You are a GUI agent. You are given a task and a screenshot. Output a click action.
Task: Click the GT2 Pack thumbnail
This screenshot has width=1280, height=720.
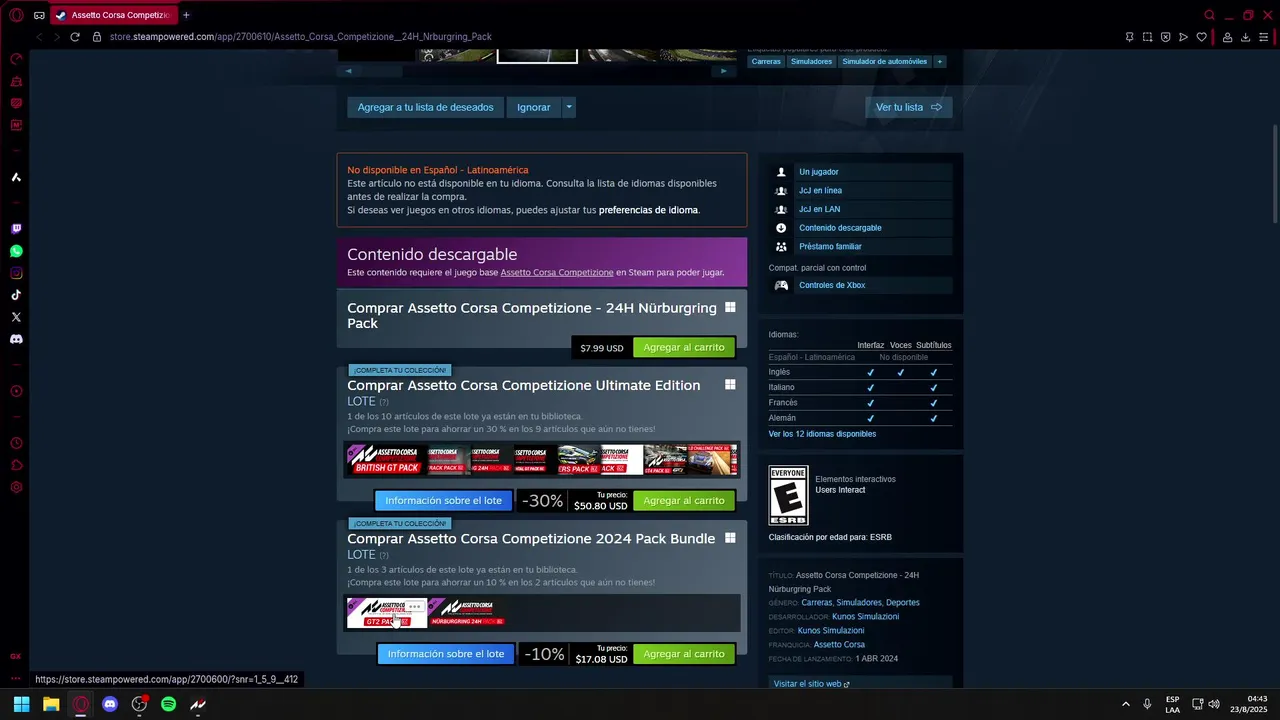(x=387, y=613)
